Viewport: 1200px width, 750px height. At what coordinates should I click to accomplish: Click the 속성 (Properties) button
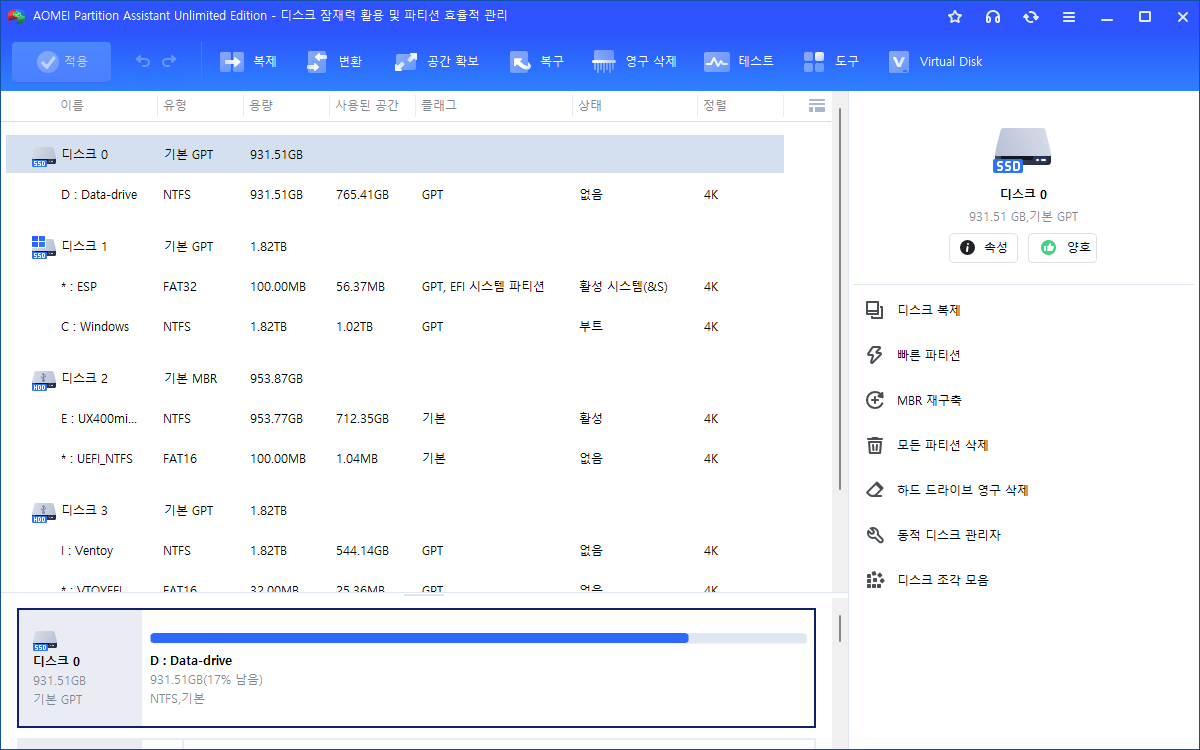pyautogui.click(x=984, y=248)
